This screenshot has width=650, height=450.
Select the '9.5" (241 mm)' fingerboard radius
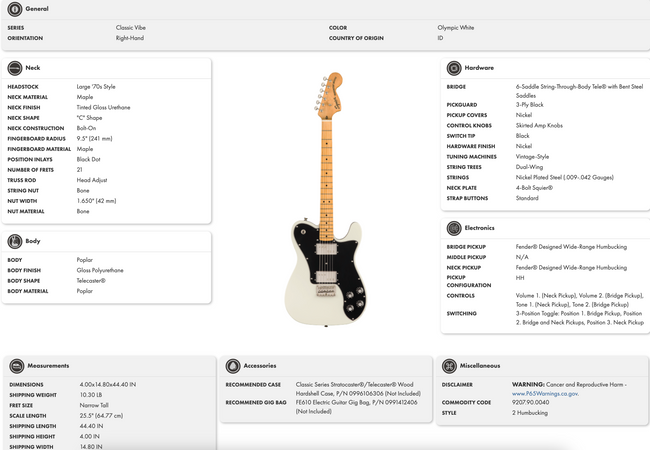pyautogui.click(x=95, y=139)
